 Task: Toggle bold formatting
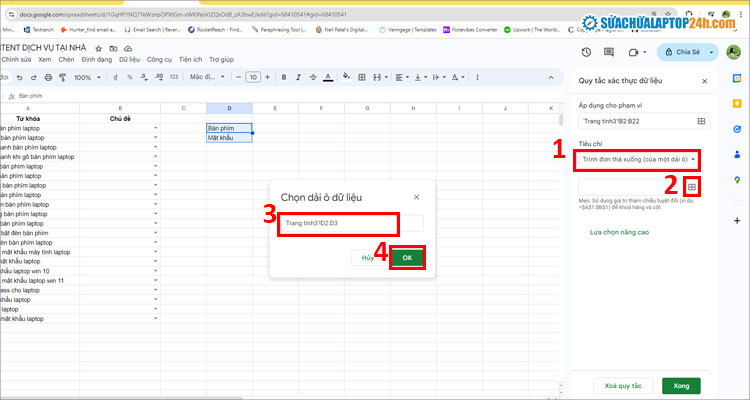point(284,77)
